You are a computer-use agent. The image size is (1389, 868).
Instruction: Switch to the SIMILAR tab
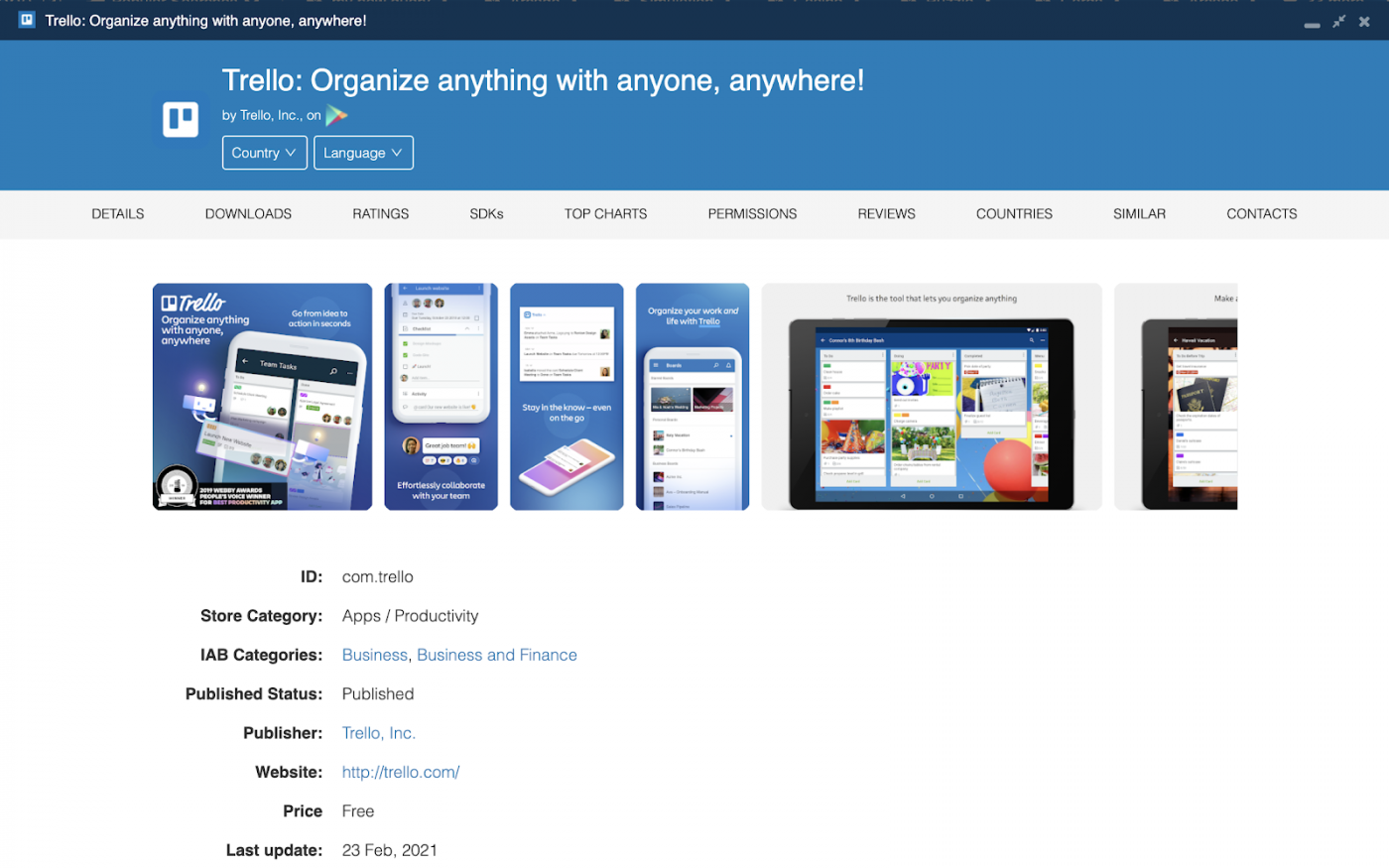coord(1139,213)
